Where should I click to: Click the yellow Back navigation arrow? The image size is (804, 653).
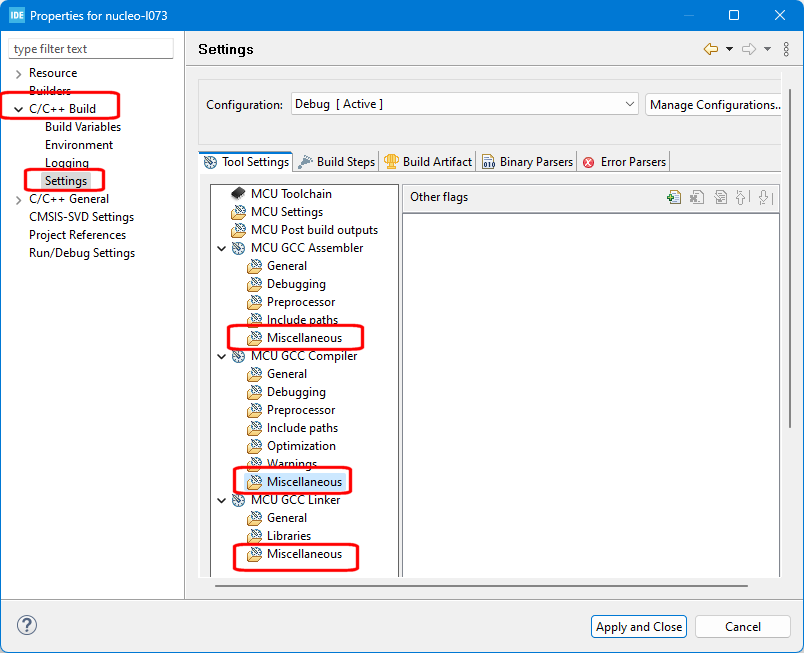711,49
